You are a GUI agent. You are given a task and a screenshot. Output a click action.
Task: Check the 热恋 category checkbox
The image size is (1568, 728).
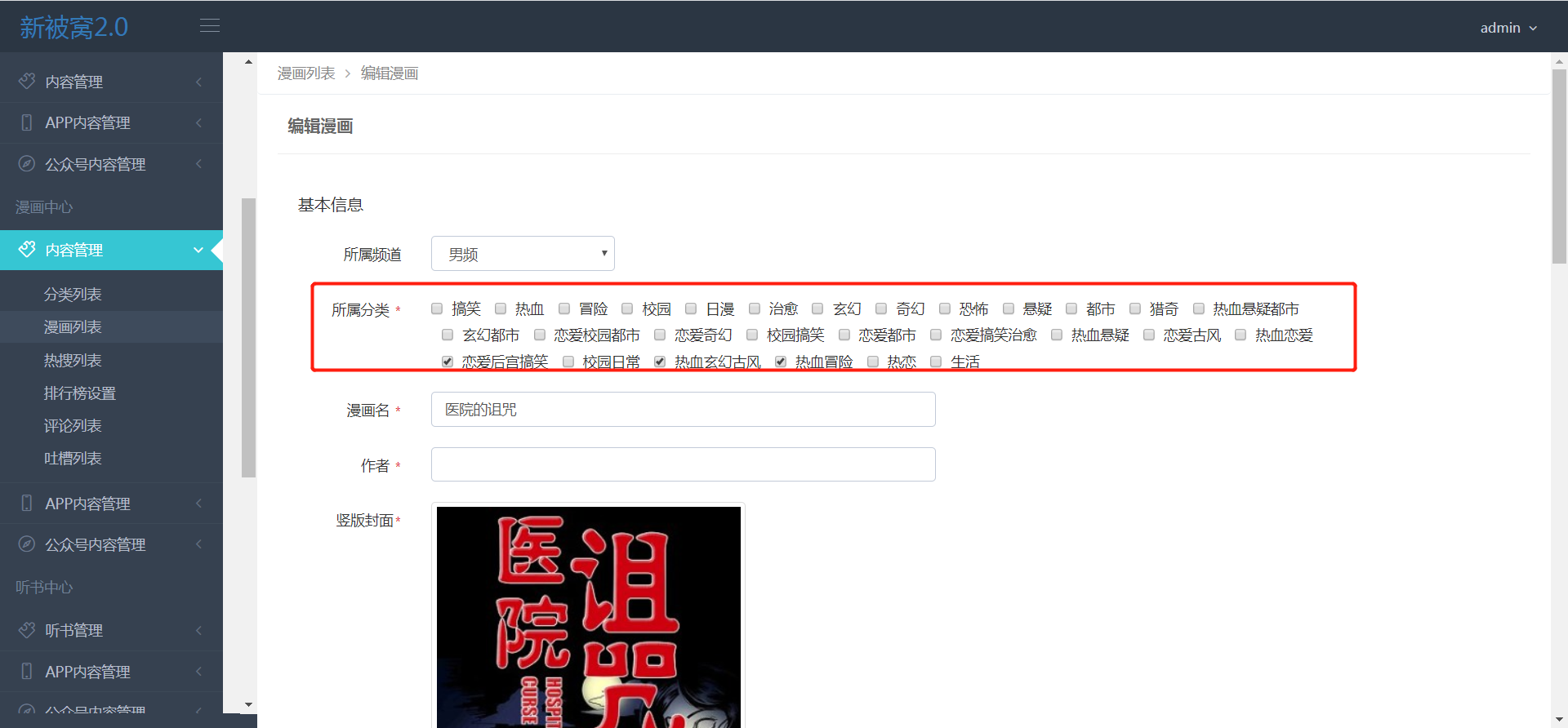[873, 362]
